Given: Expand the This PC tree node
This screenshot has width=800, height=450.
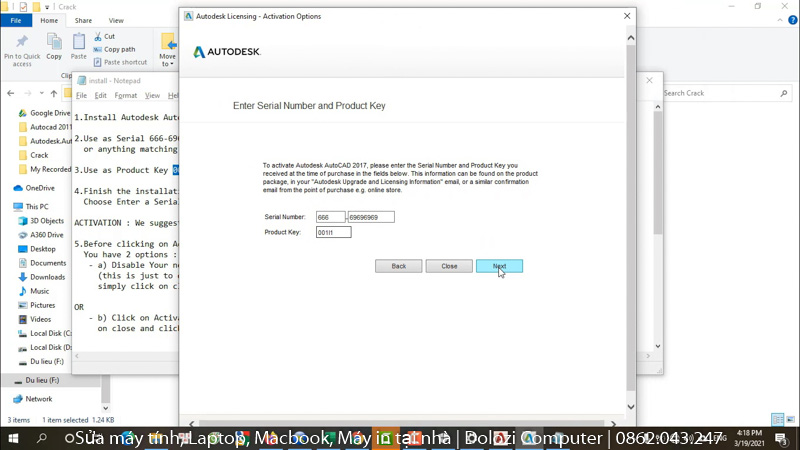Looking at the screenshot, I should tap(7, 207).
